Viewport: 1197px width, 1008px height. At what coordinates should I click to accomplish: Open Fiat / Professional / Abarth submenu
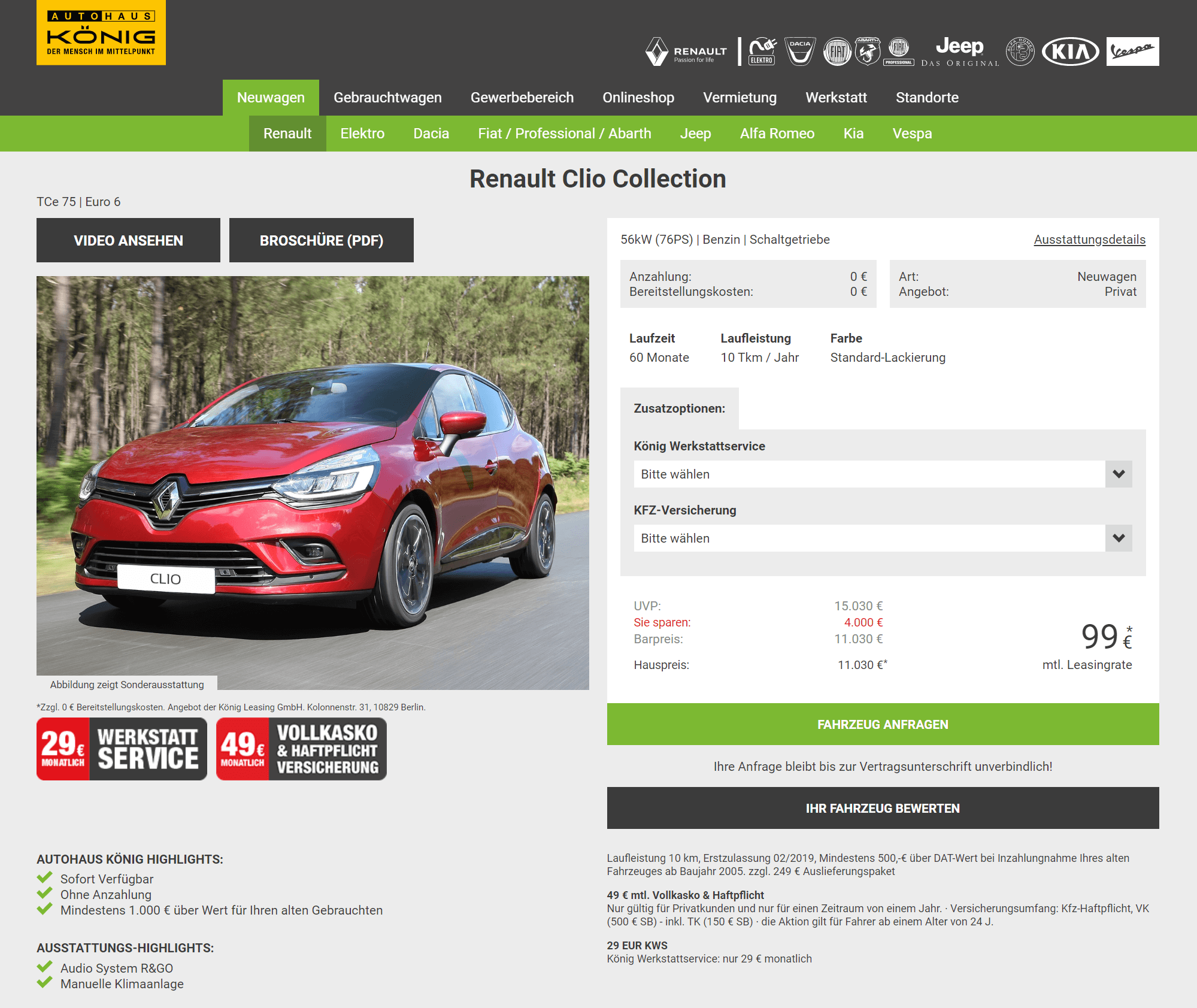pyautogui.click(x=565, y=134)
